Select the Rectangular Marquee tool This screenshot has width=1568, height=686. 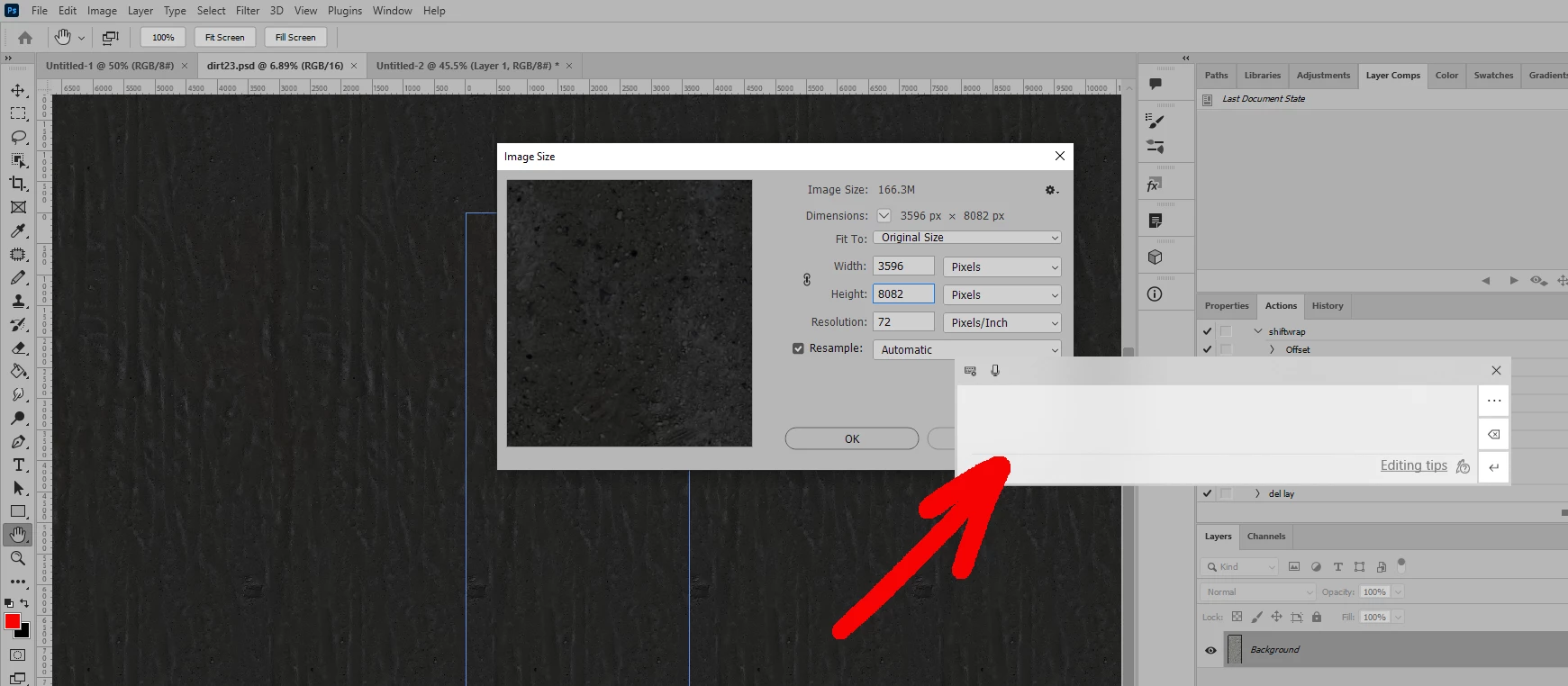tap(18, 113)
